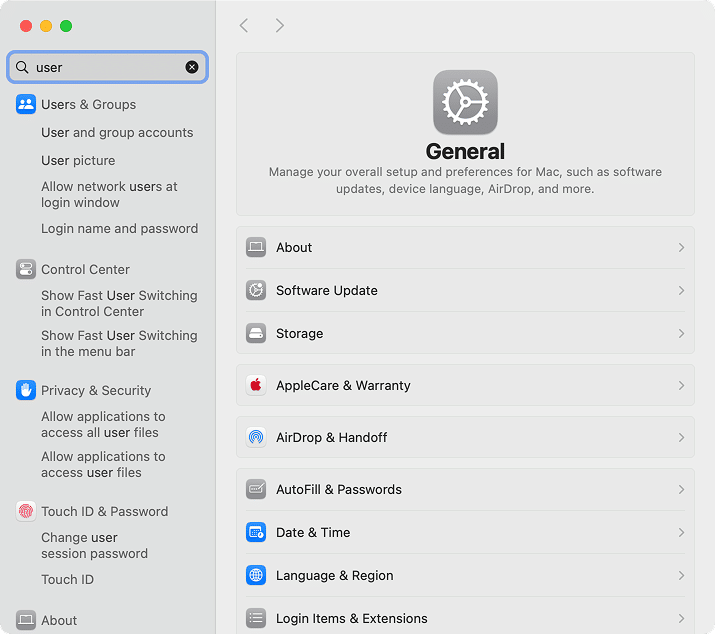715x634 pixels.
Task: Click the AirDrop & Handoff icon
Action: point(256,437)
